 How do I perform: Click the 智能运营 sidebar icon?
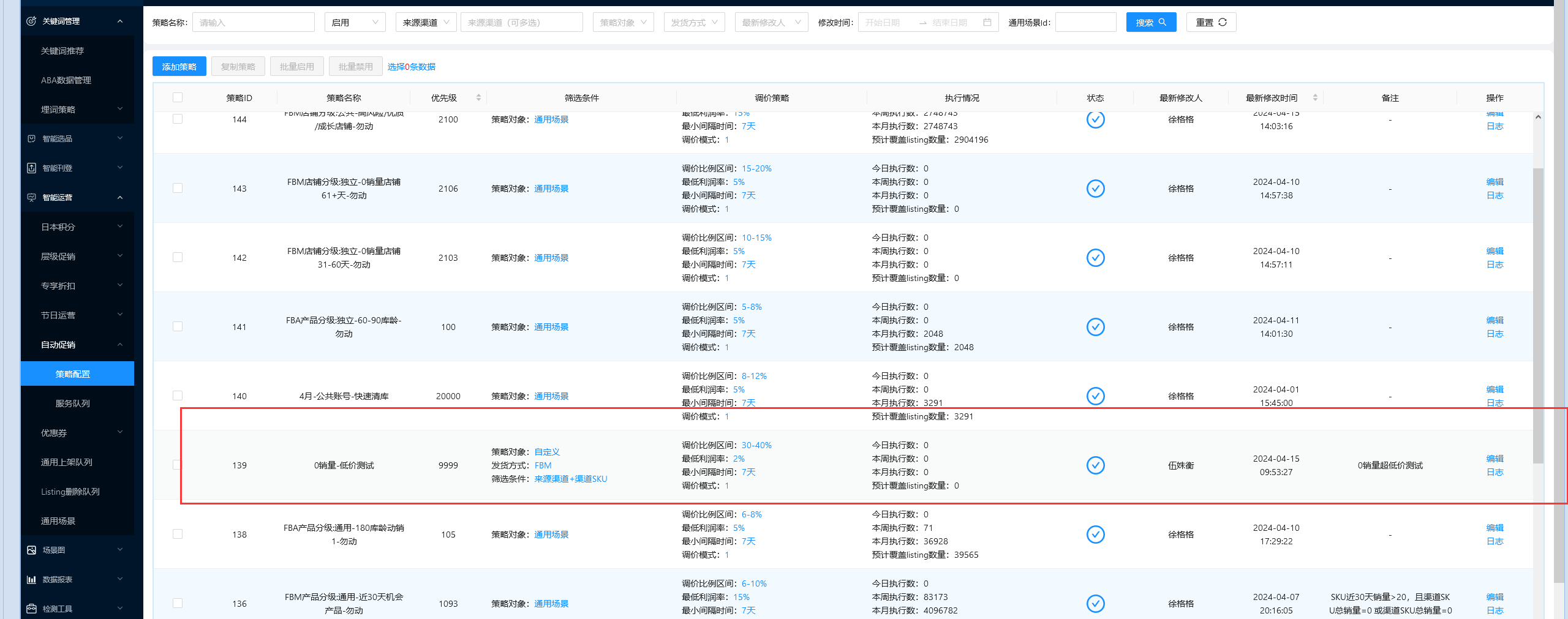31,197
